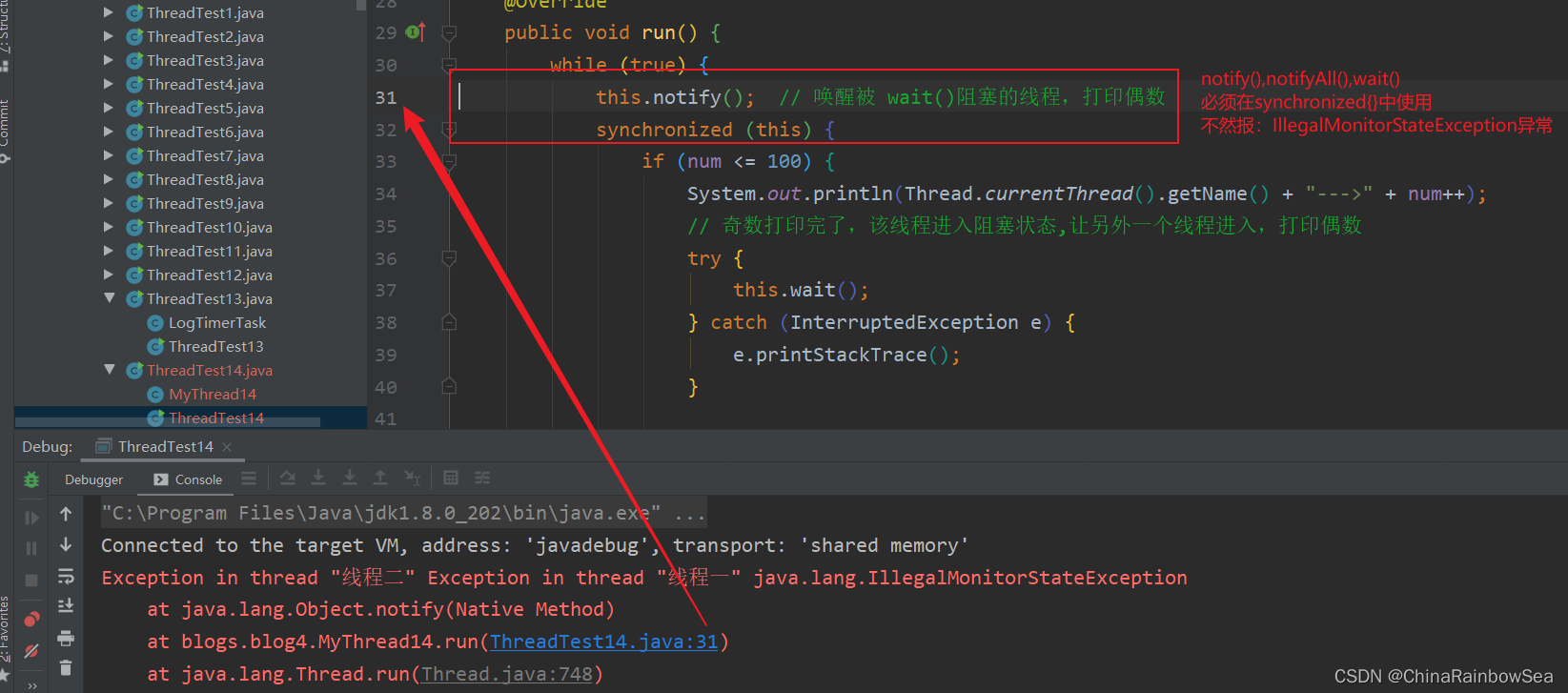Click Evaluate Expression calculator icon
This screenshot has width=1568, height=693.
point(451,478)
